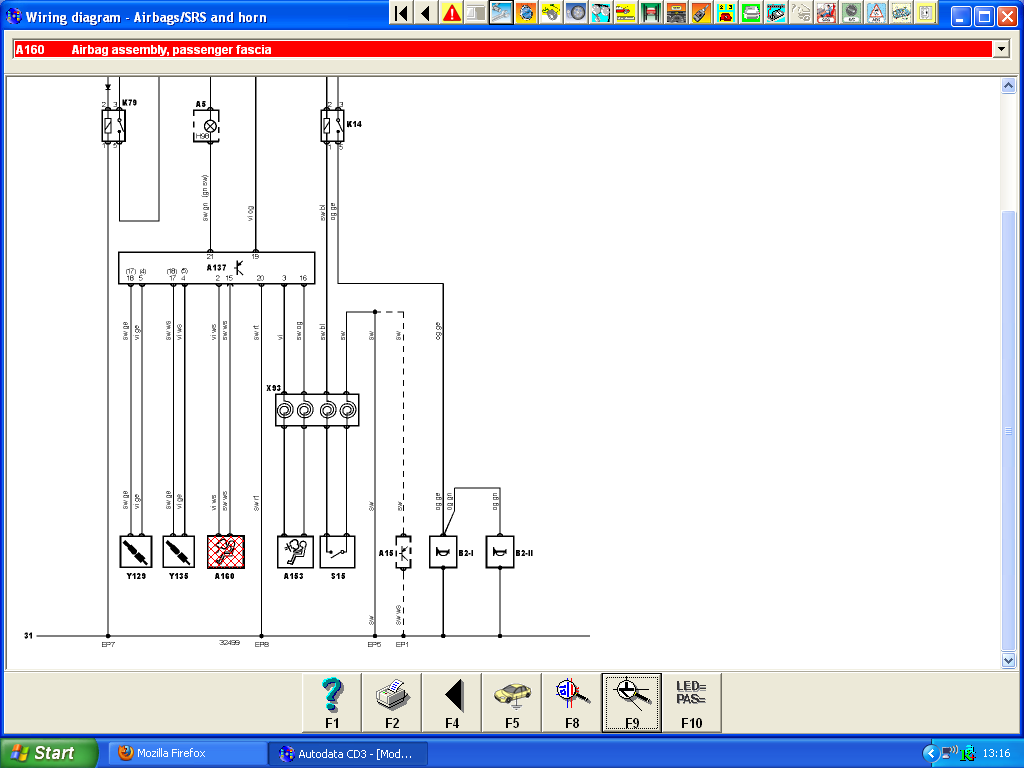The height and width of the screenshot is (768, 1024).
Task: Select the S15 switch symbol
Action: pyautogui.click(x=338, y=552)
